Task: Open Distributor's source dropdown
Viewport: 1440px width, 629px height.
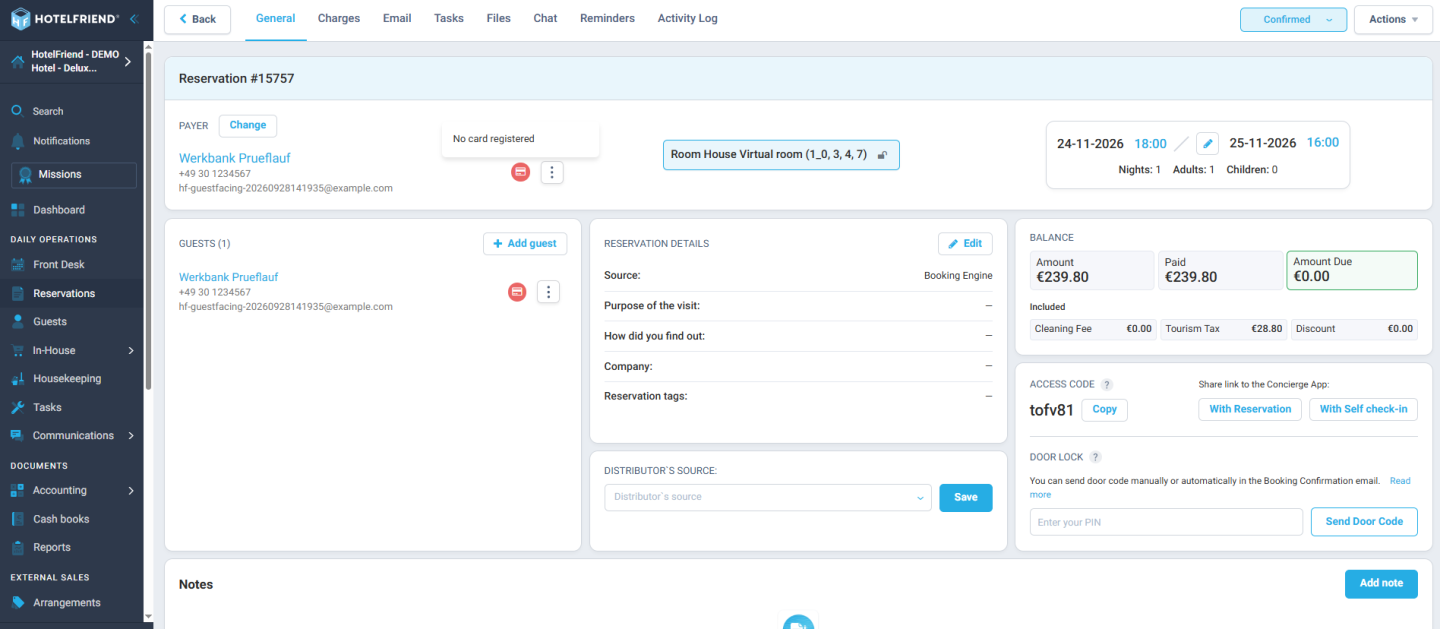Action: pos(768,497)
